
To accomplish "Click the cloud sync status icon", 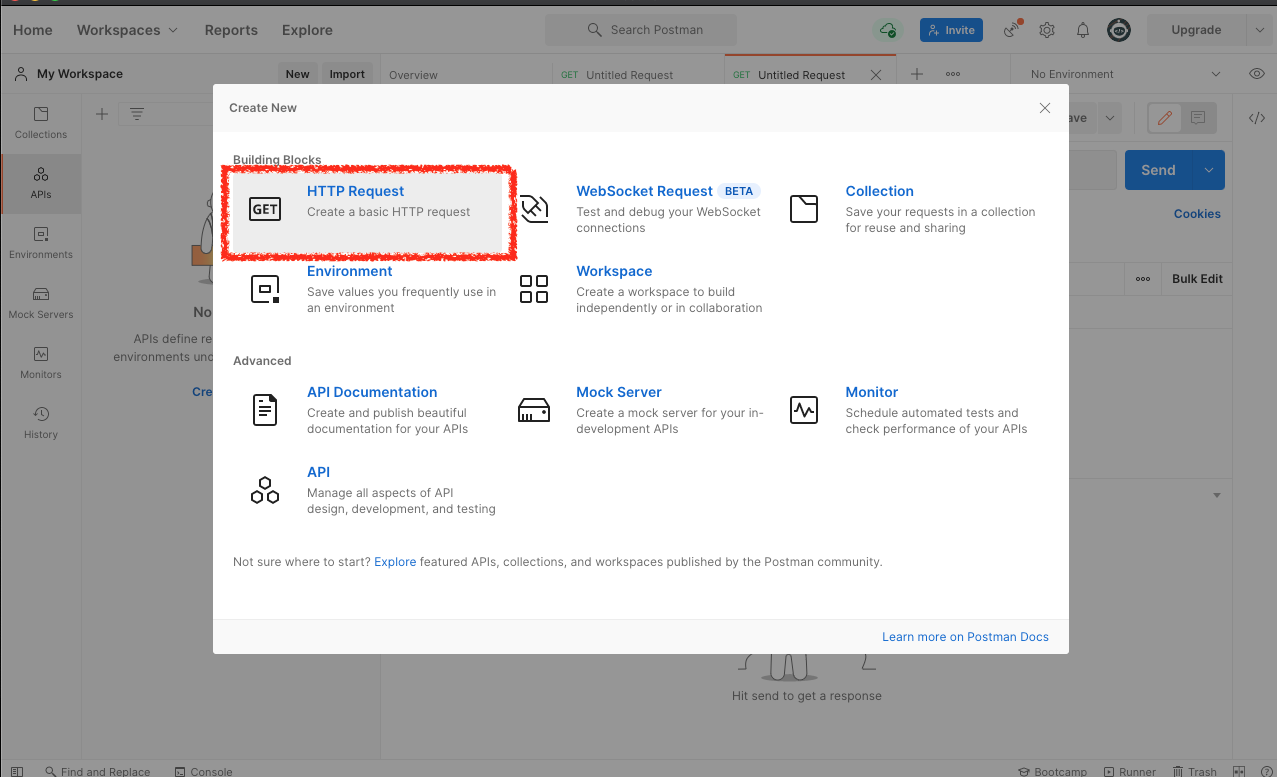I will pos(888,30).
